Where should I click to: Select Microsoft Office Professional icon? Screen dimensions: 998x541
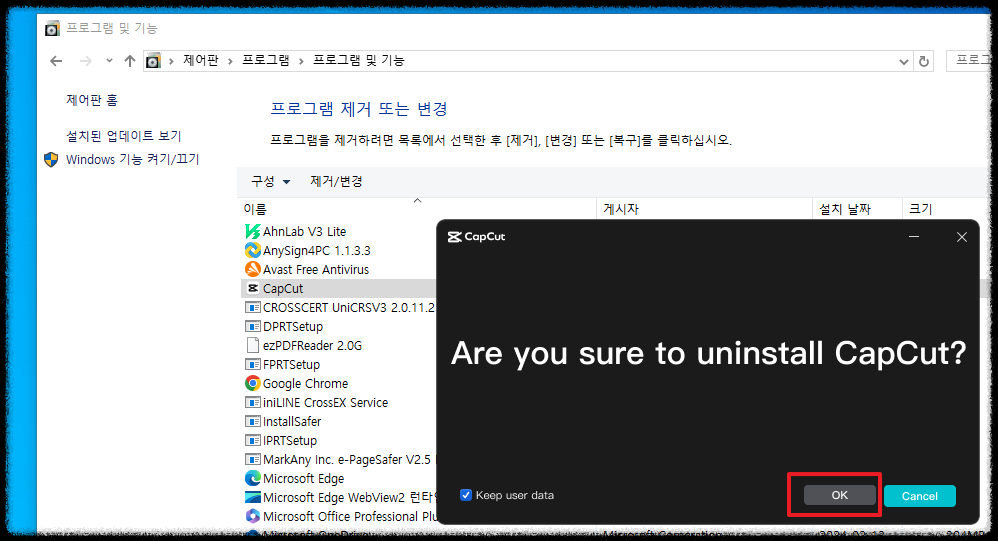[253, 516]
